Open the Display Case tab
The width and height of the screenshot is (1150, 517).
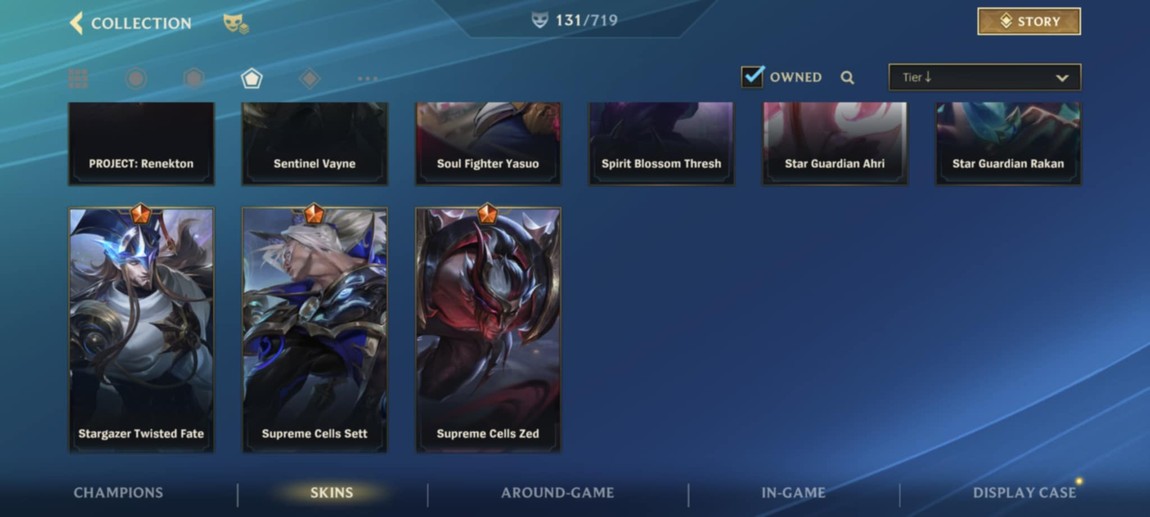(x=1025, y=493)
